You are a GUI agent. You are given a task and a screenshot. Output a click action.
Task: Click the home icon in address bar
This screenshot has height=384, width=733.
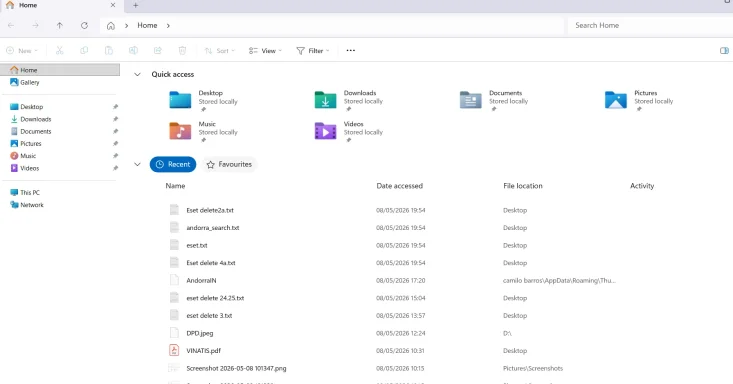coord(111,26)
